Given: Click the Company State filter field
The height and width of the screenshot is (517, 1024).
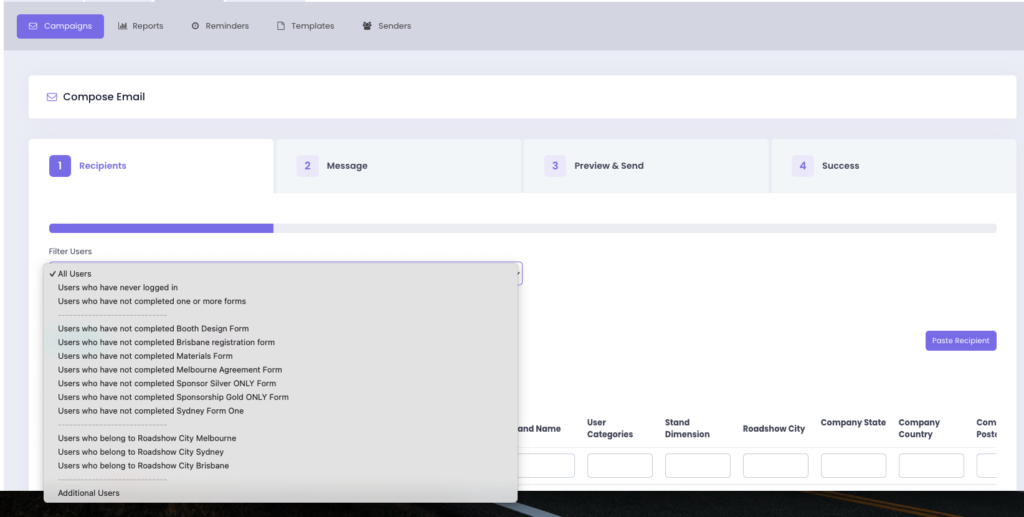Looking at the screenshot, I should [853, 466].
